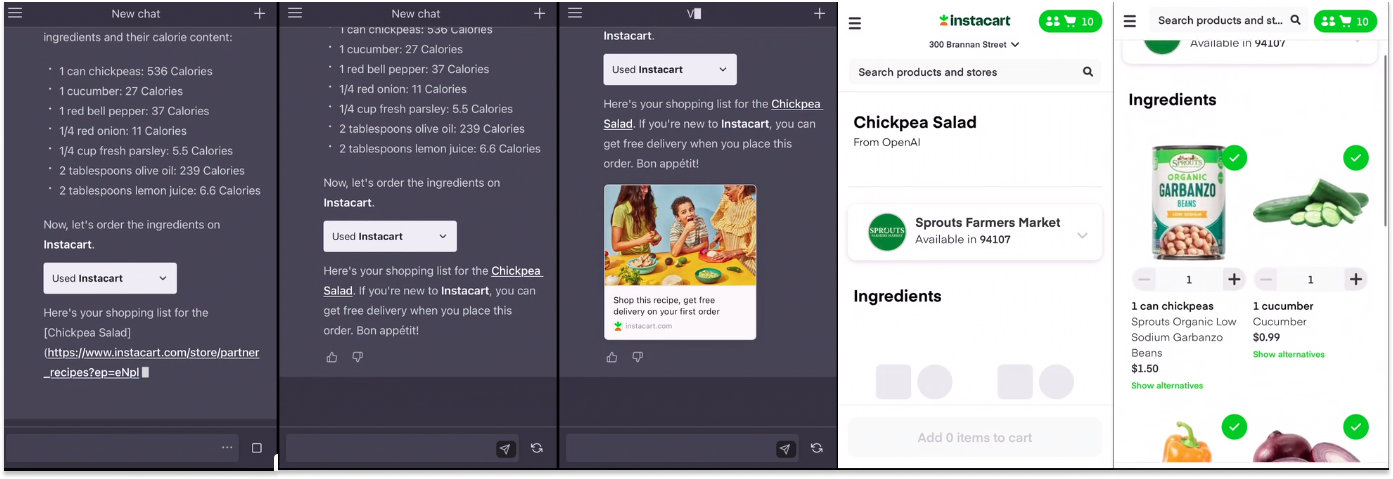Click search magnifier in 'Search products and stores' field
This screenshot has width=1393, height=479.
pyautogui.click(x=1088, y=72)
